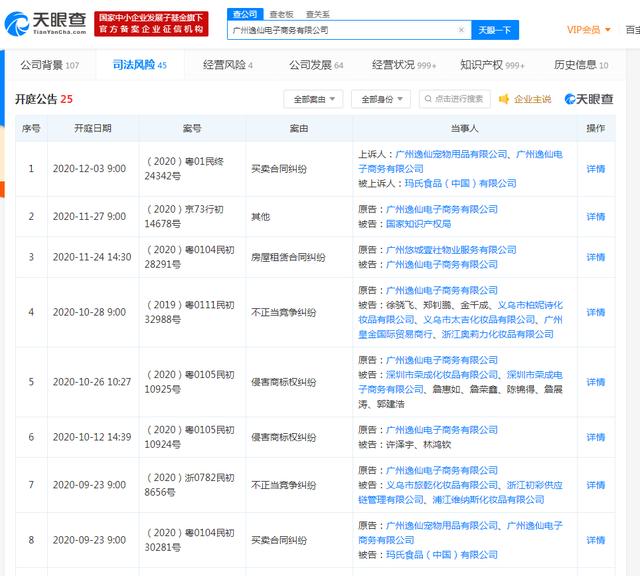Viewport: 640px width, 576px height.
Task: Open 详情 for case row 1
Action: (595, 169)
